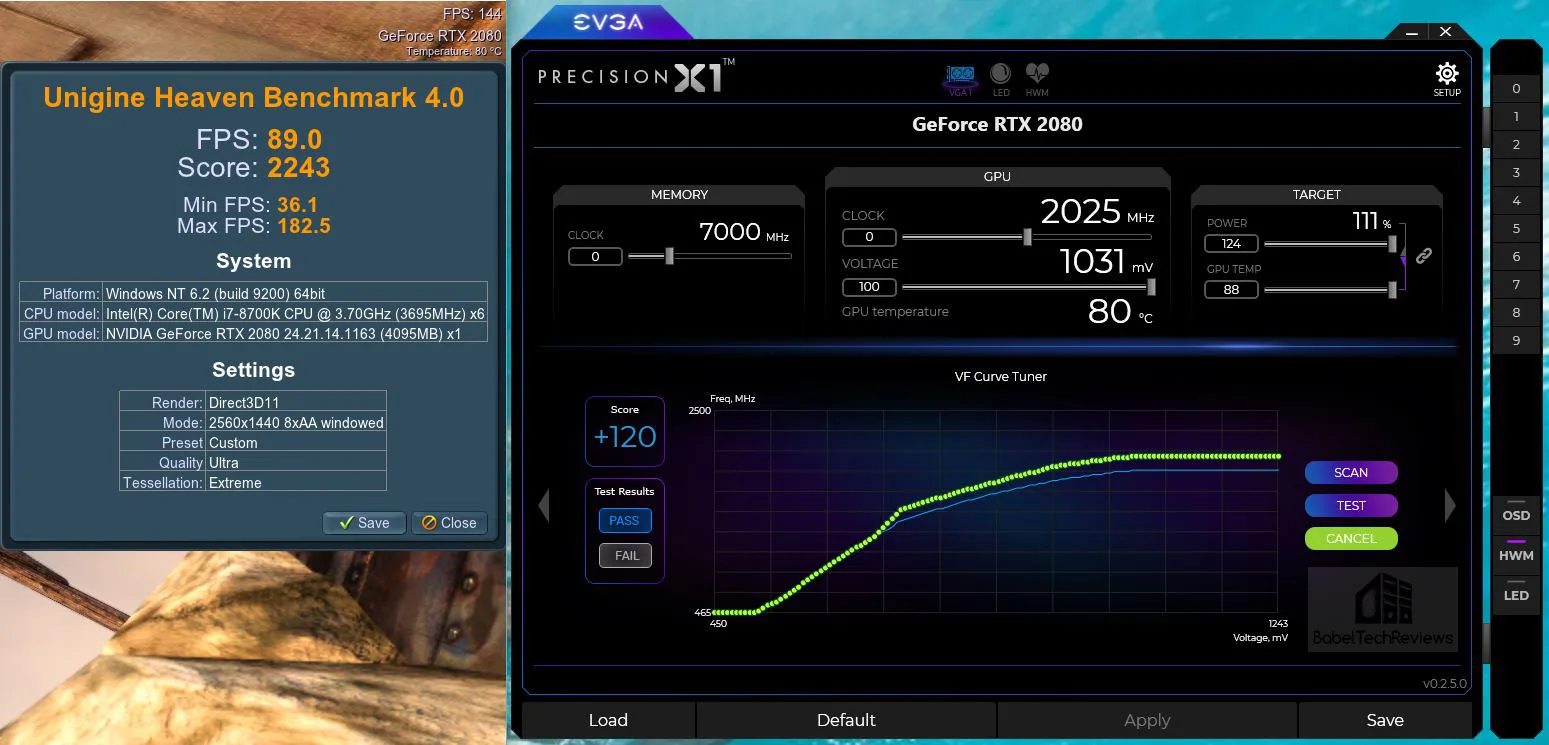This screenshot has height=745, width=1549.
Task: Click the Preset Custom cell
Action: tap(296, 442)
